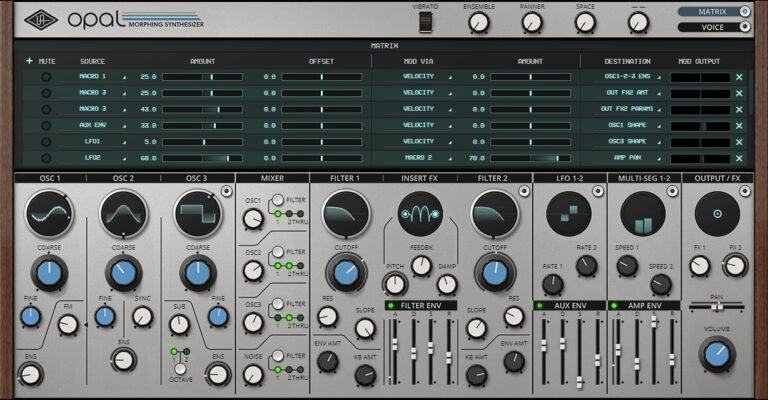Select the OSC 3 square waveform display

(198, 214)
